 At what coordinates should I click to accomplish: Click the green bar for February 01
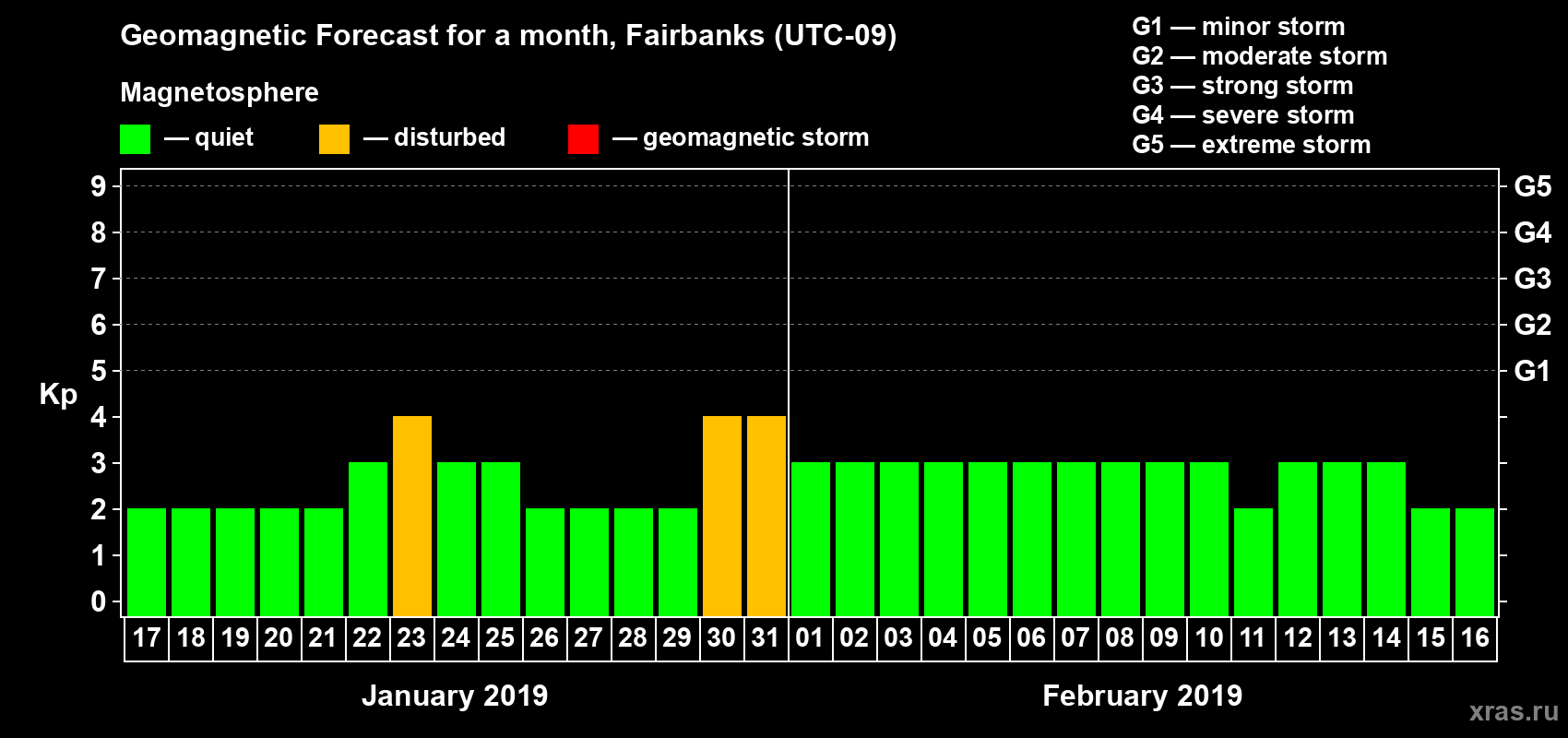pos(811,539)
